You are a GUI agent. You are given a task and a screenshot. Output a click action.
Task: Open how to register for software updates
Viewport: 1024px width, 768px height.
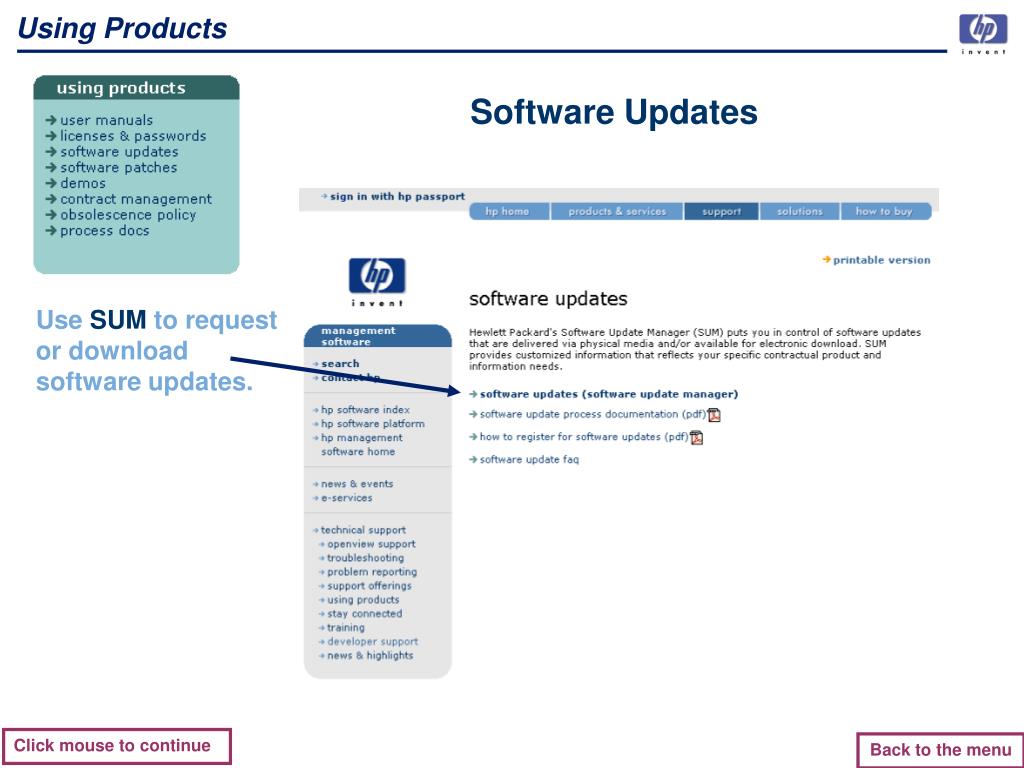[584, 437]
